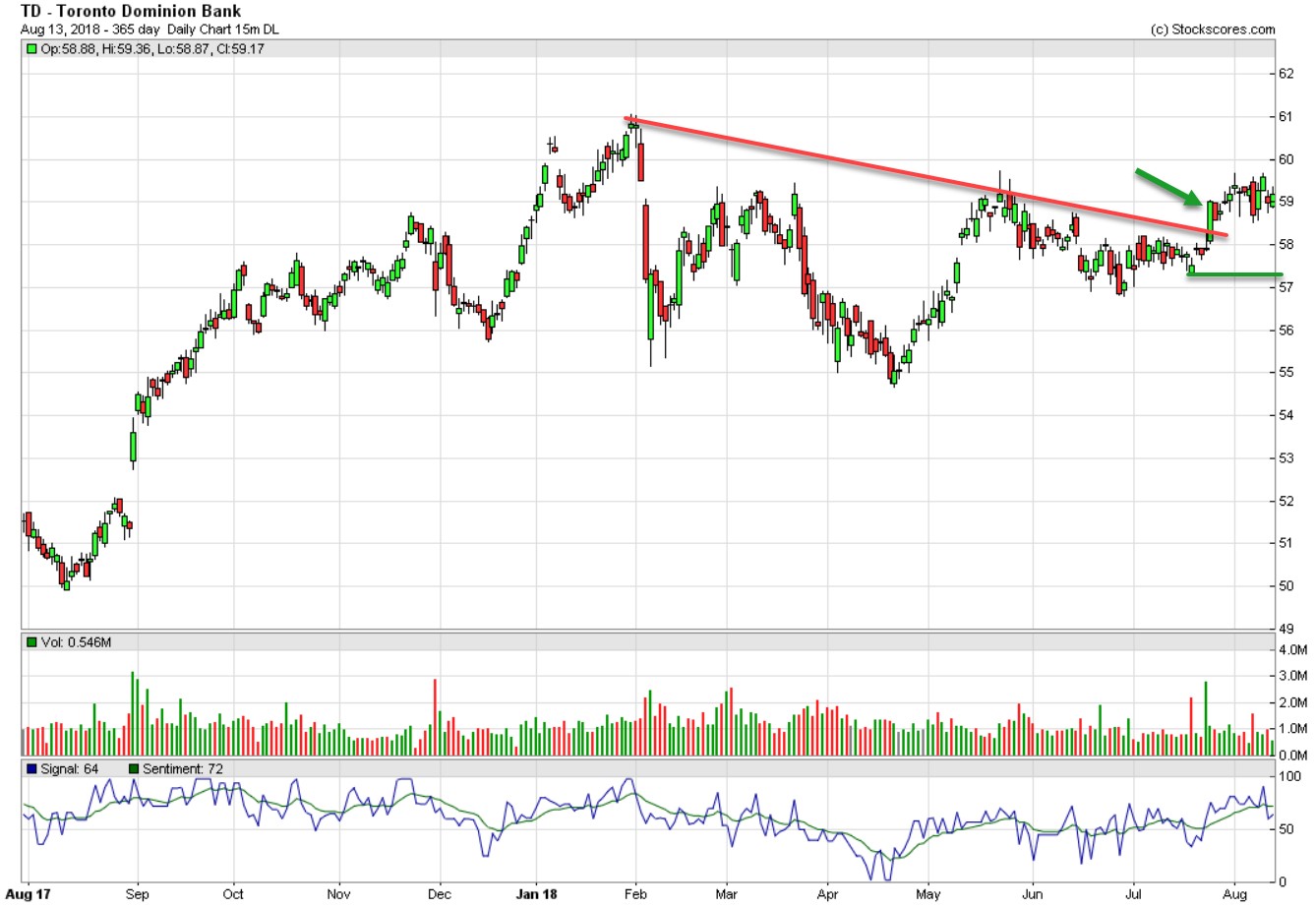The image size is (1316, 908).
Task: Click the 49 price axis label
Action: (x=1285, y=629)
